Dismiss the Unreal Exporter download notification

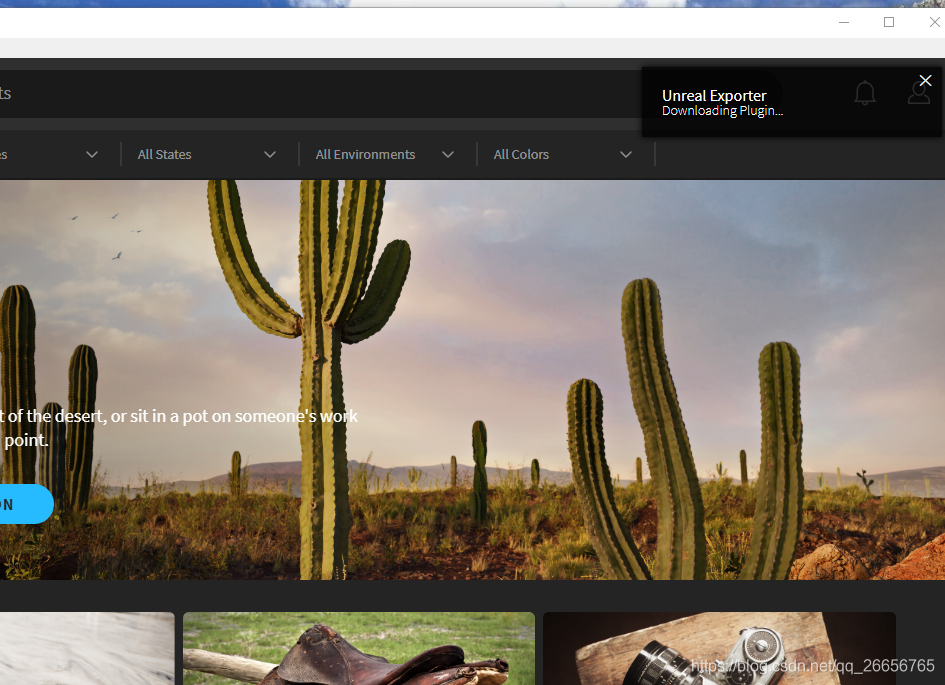(x=926, y=80)
